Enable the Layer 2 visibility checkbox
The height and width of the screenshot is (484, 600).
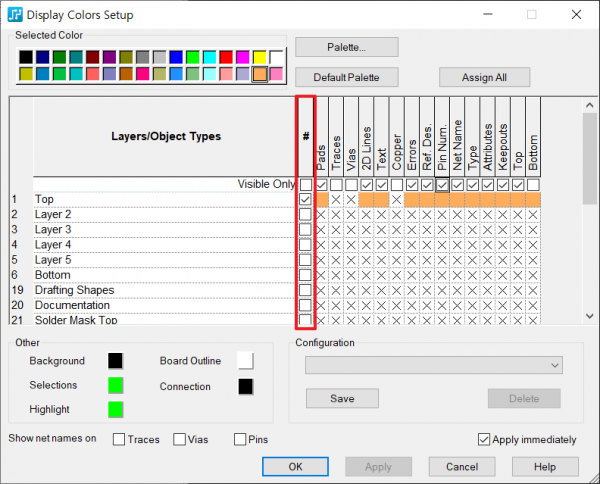click(x=305, y=215)
